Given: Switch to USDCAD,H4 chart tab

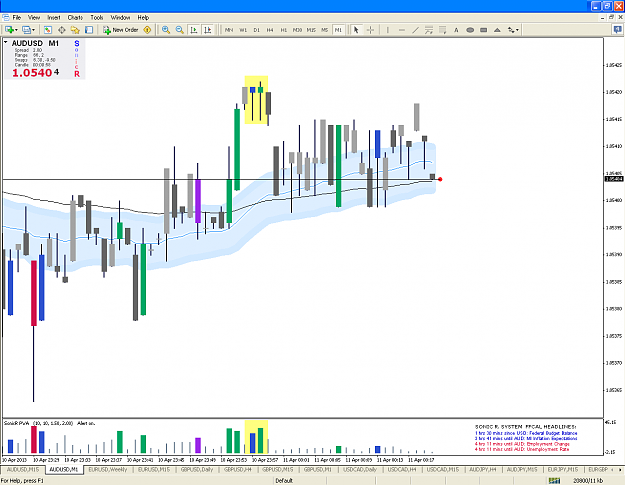Looking at the screenshot, I should click(x=401, y=470).
